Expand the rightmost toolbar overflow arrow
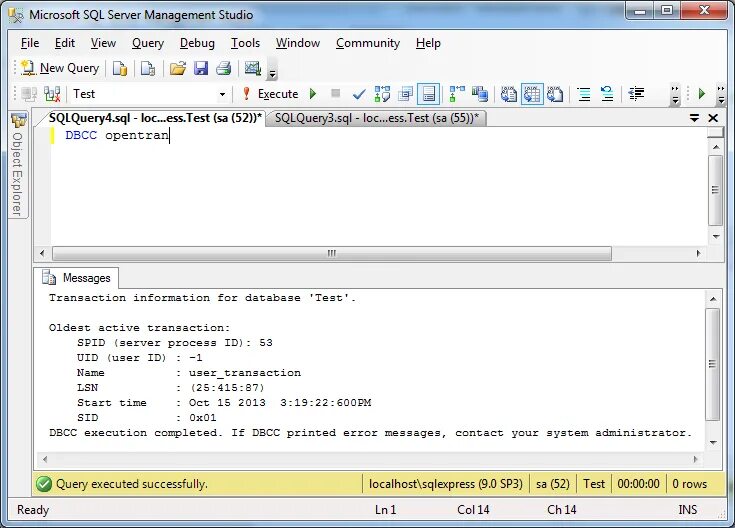 [x=721, y=95]
